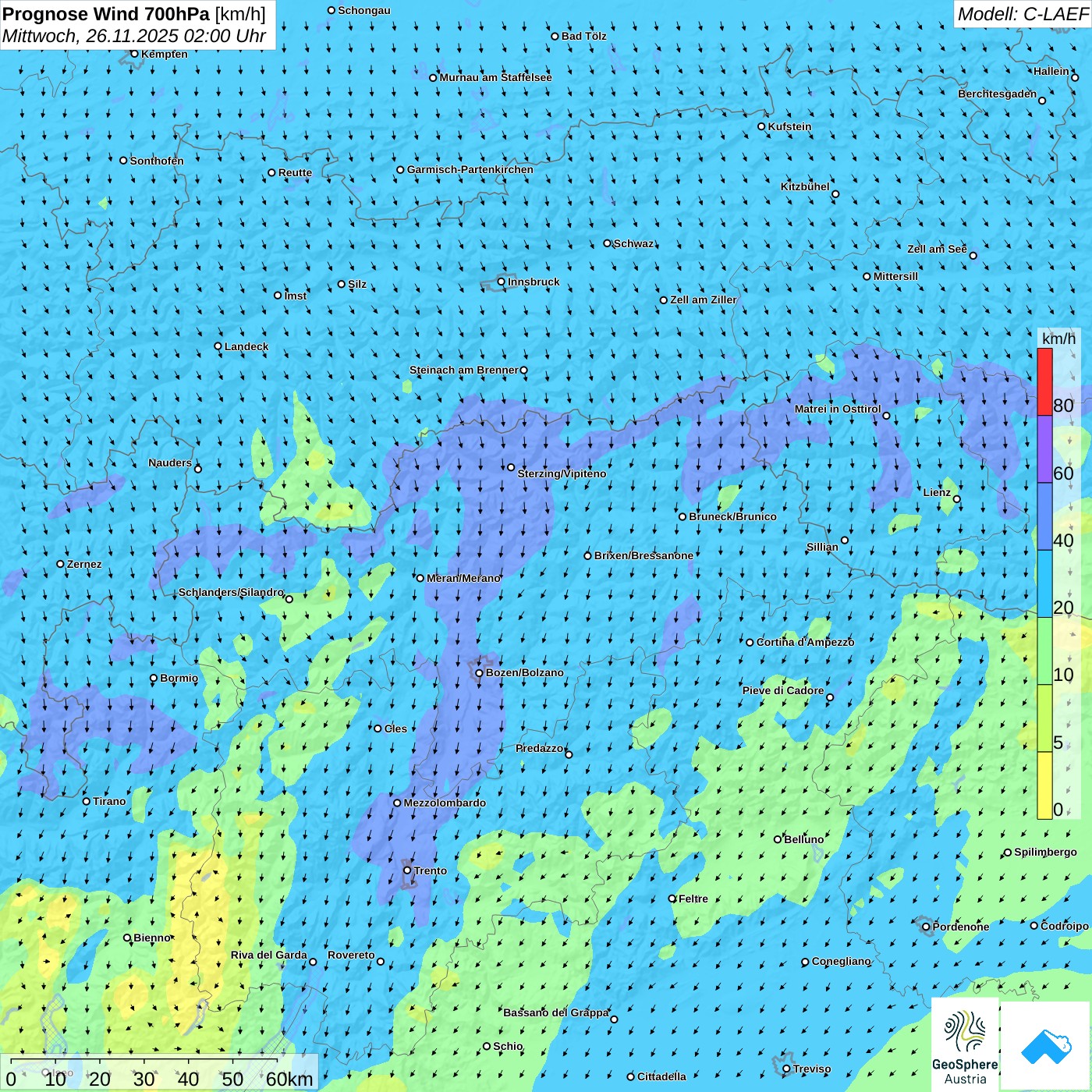Click the Bozen/Bolzano city marker

click(x=480, y=672)
